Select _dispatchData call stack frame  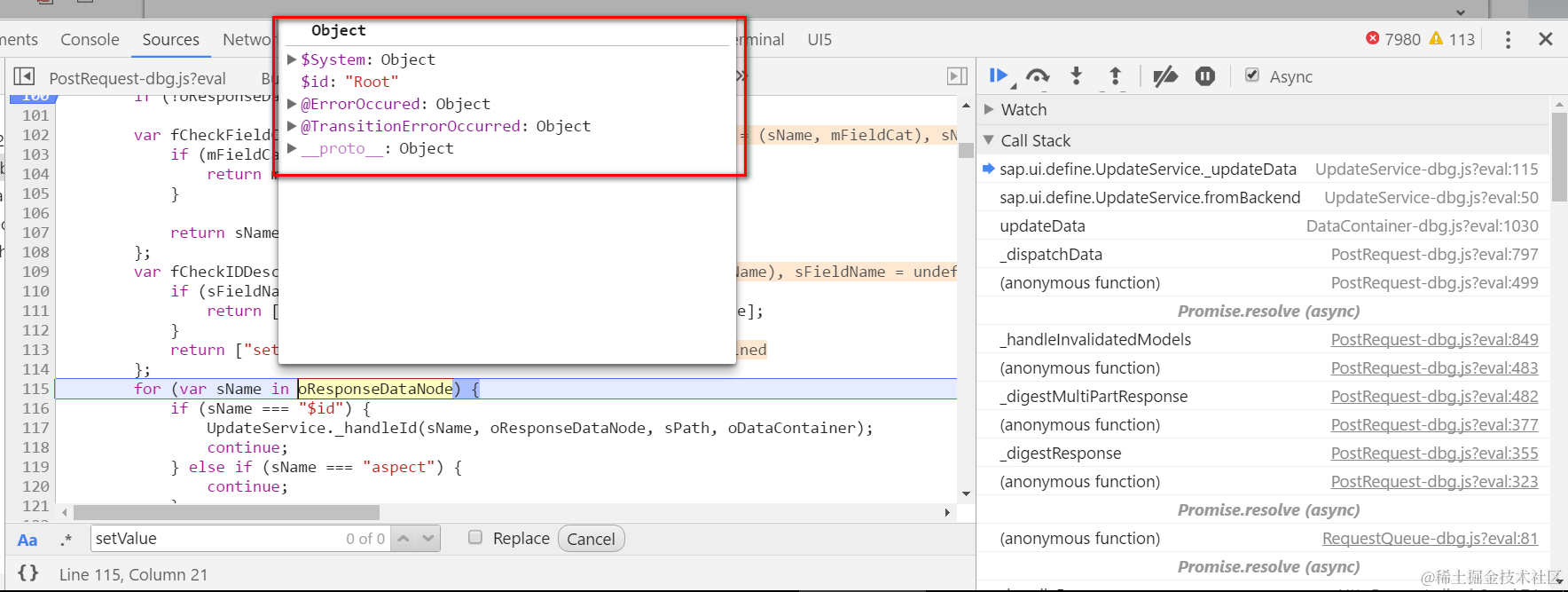pos(1264,254)
